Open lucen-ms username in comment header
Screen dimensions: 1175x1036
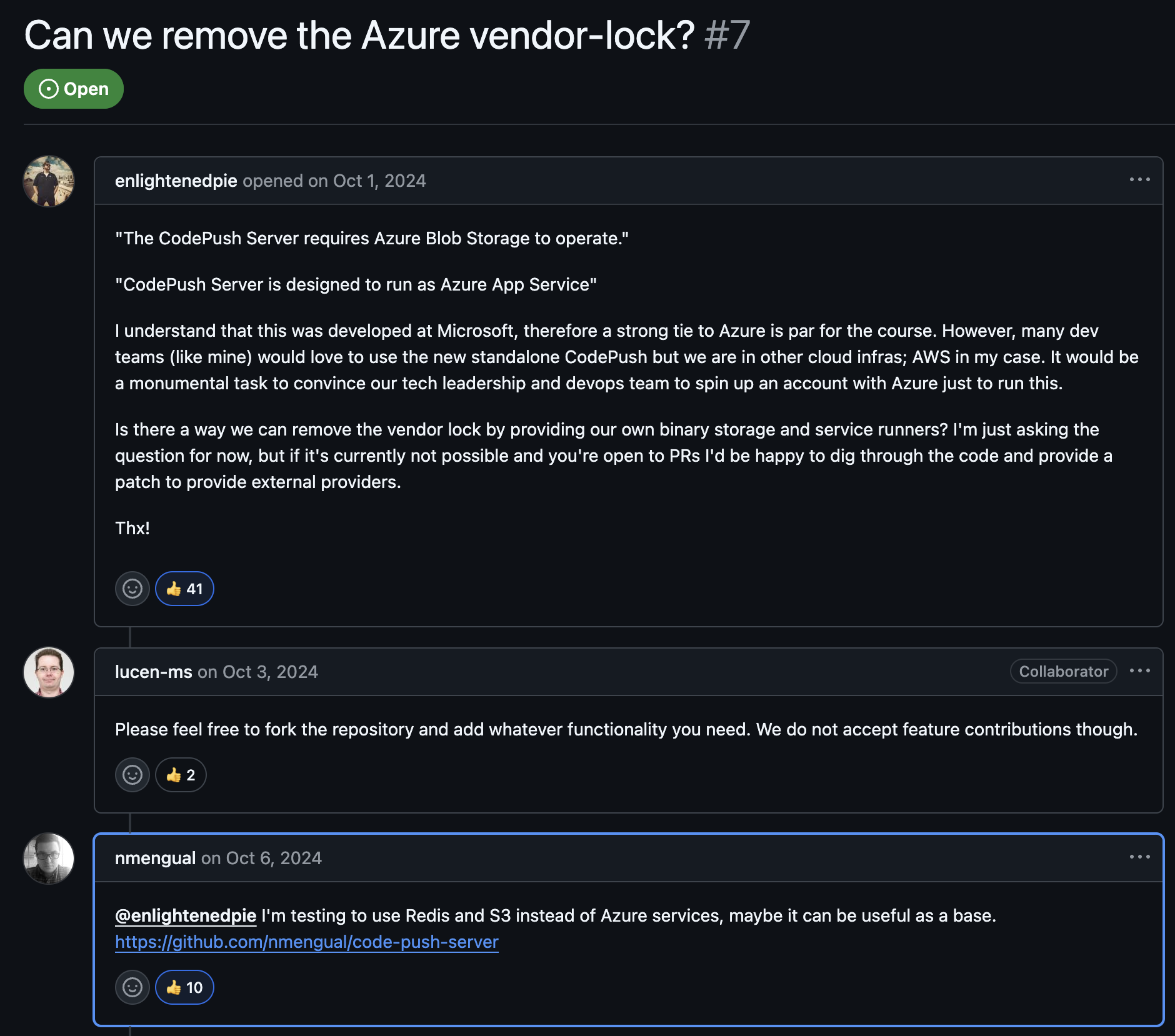(x=153, y=672)
